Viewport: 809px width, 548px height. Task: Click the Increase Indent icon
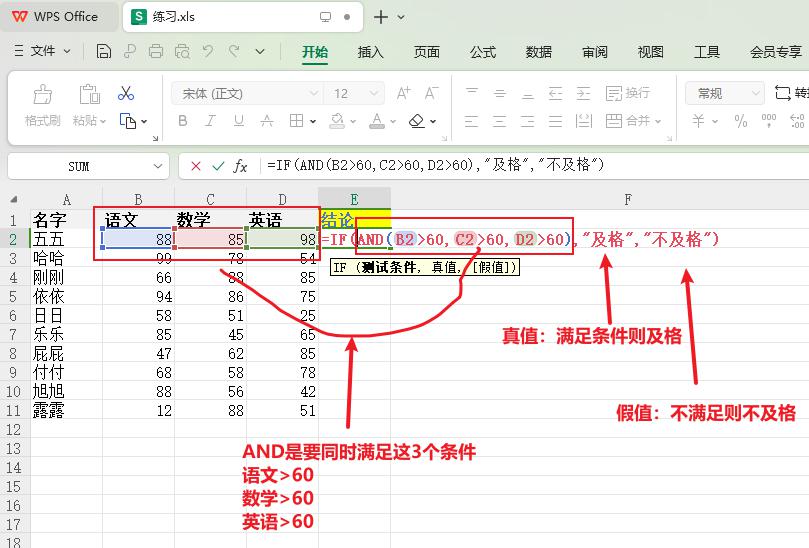click(583, 93)
